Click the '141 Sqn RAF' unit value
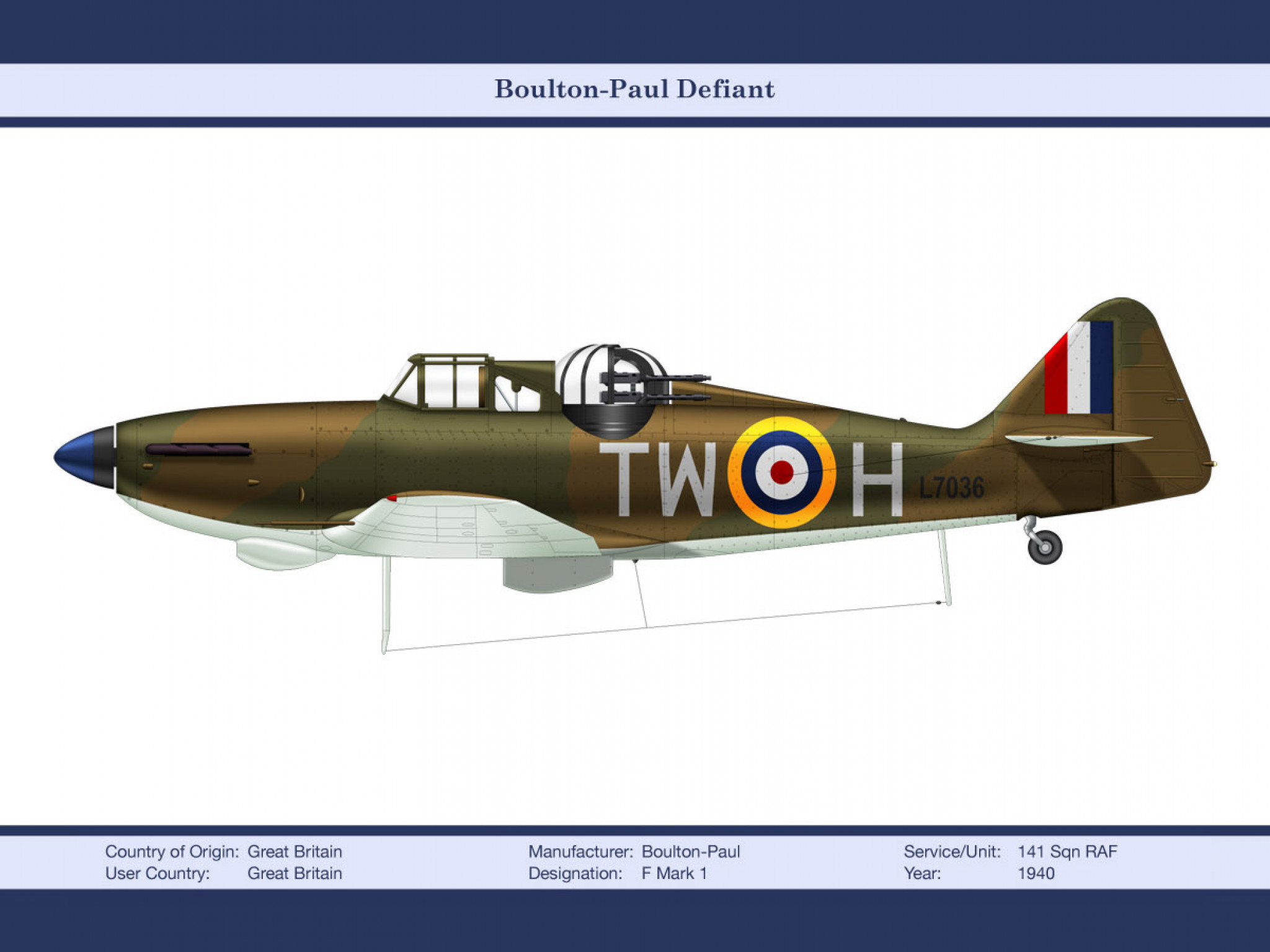Screen dimensions: 1270x952 click(1067, 852)
